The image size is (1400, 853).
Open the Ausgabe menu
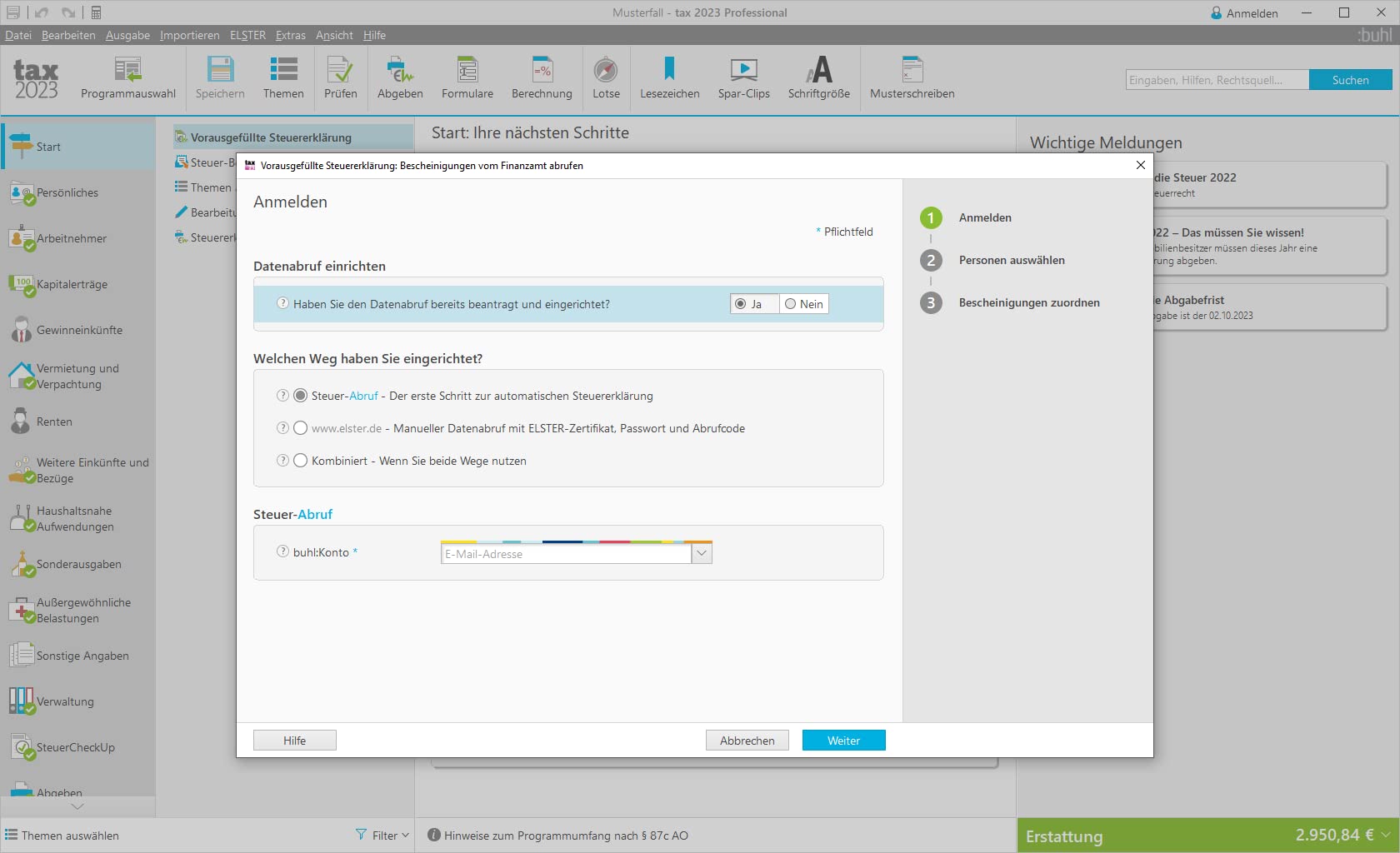click(x=127, y=35)
